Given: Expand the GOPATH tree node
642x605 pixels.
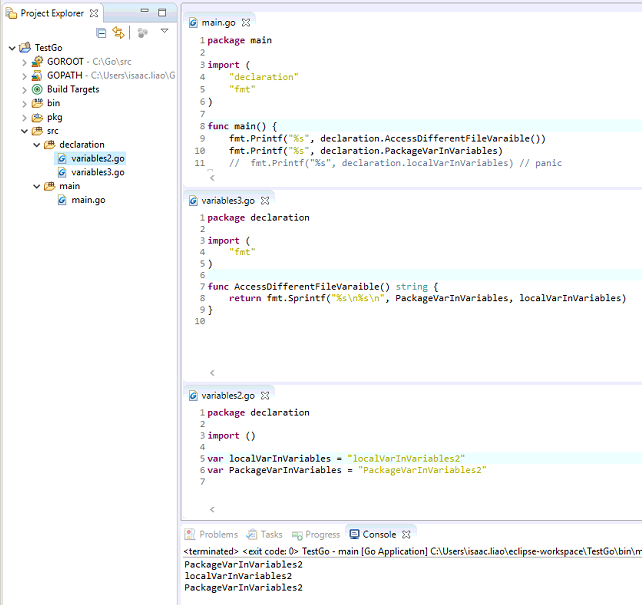Looking at the screenshot, I should (x=24, y=75).
